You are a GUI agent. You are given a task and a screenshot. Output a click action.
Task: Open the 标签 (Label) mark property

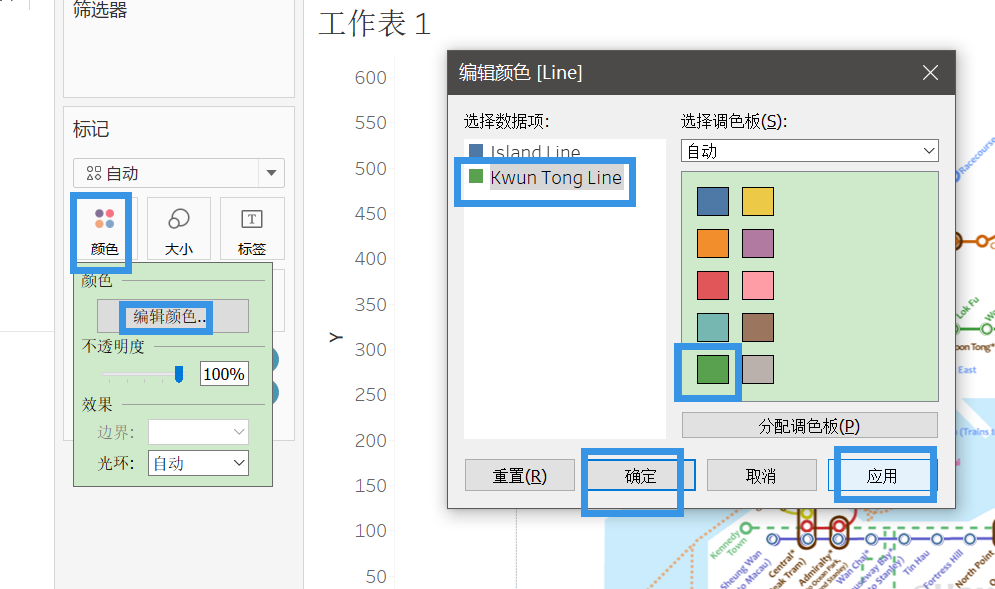251,229
